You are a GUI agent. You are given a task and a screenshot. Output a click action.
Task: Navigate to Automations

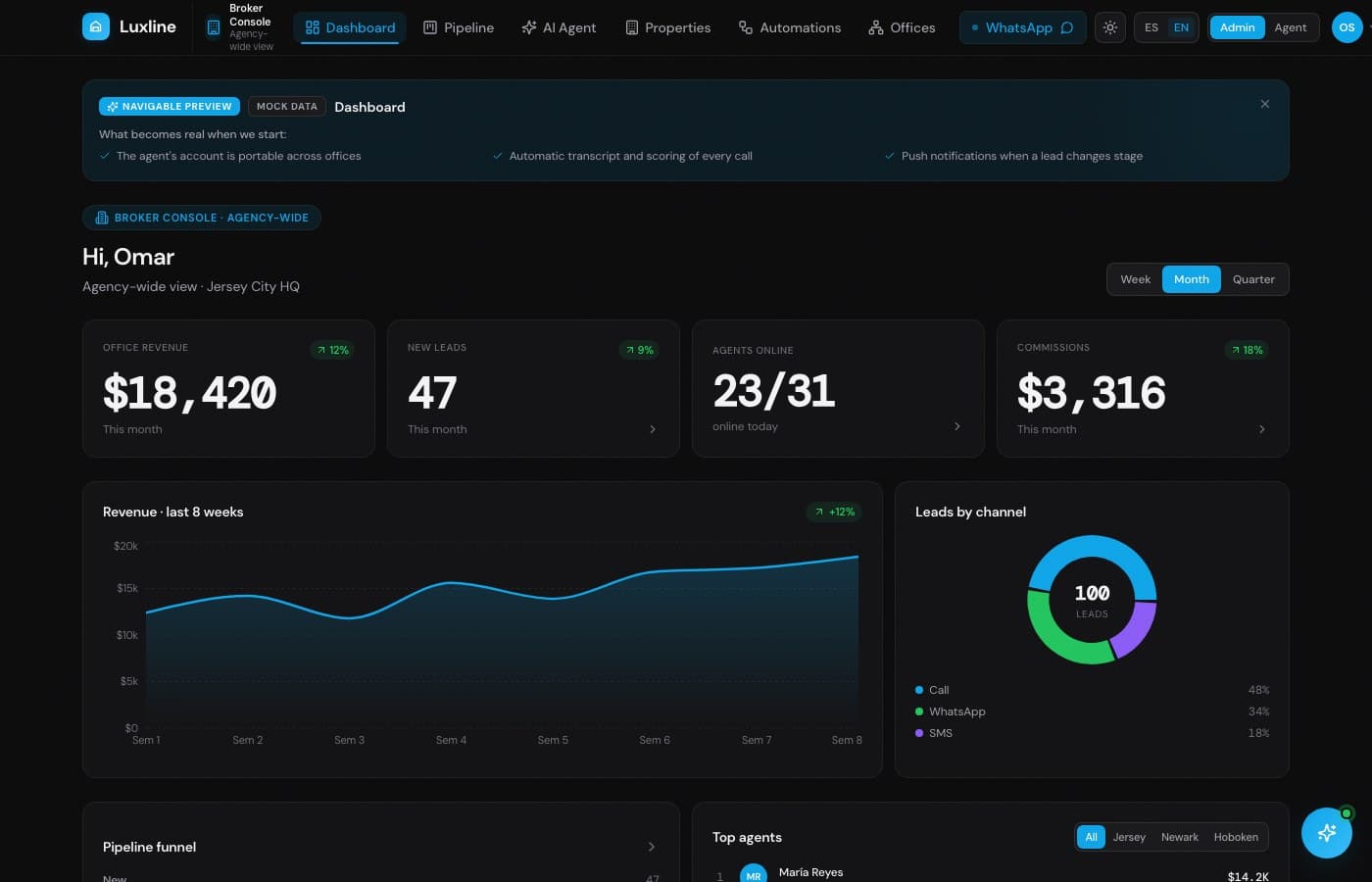[790, 27]
